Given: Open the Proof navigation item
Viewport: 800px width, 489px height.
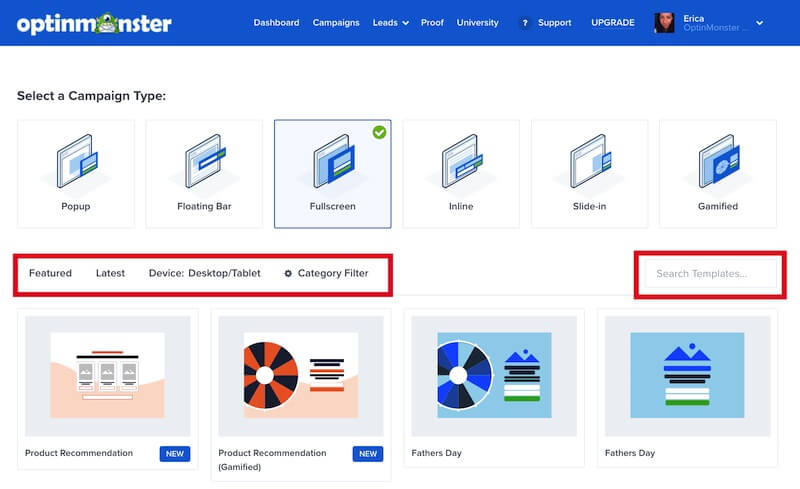Looking at the screenshot, I should [x=432, y=22].
